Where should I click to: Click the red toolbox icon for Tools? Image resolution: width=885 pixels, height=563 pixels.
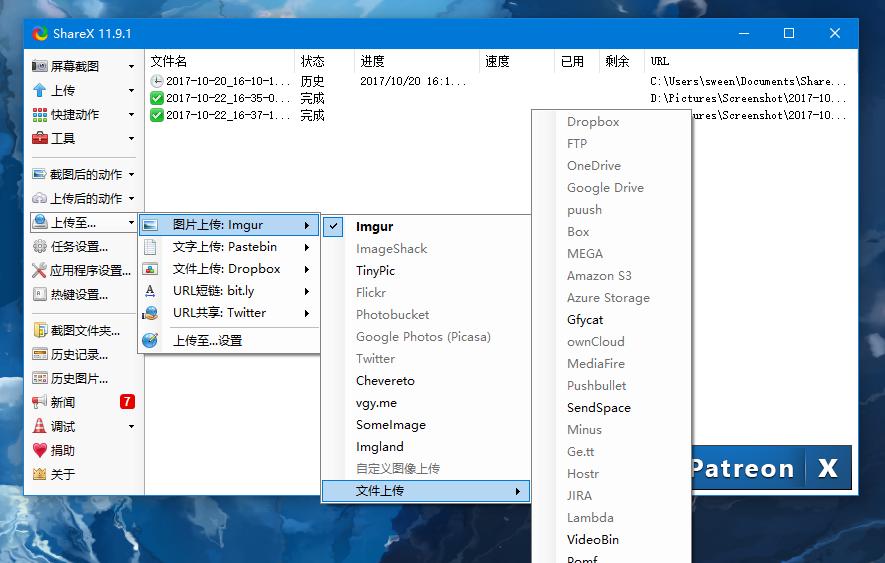(40, 138)
